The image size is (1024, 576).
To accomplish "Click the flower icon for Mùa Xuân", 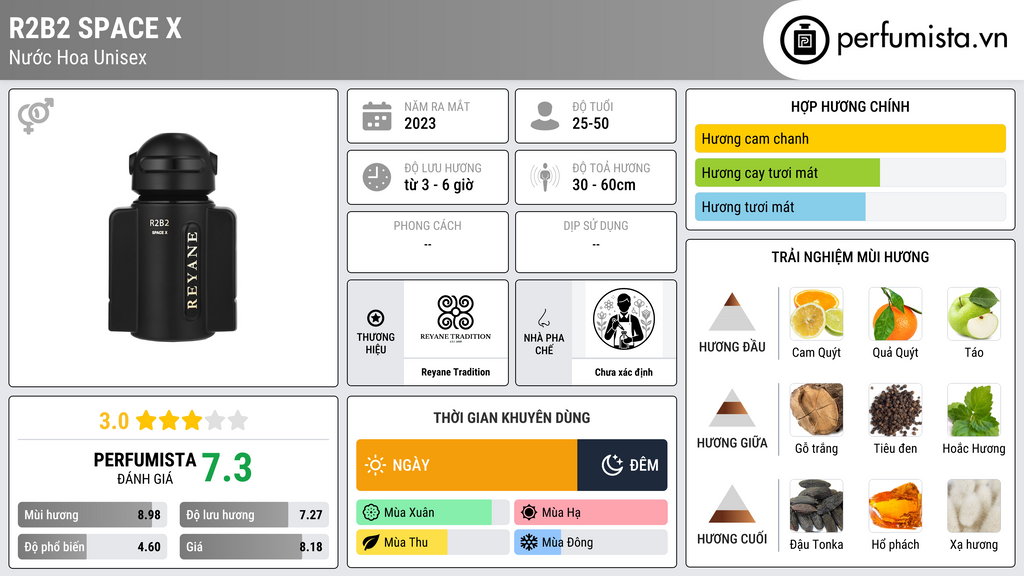I will point(371,513).
